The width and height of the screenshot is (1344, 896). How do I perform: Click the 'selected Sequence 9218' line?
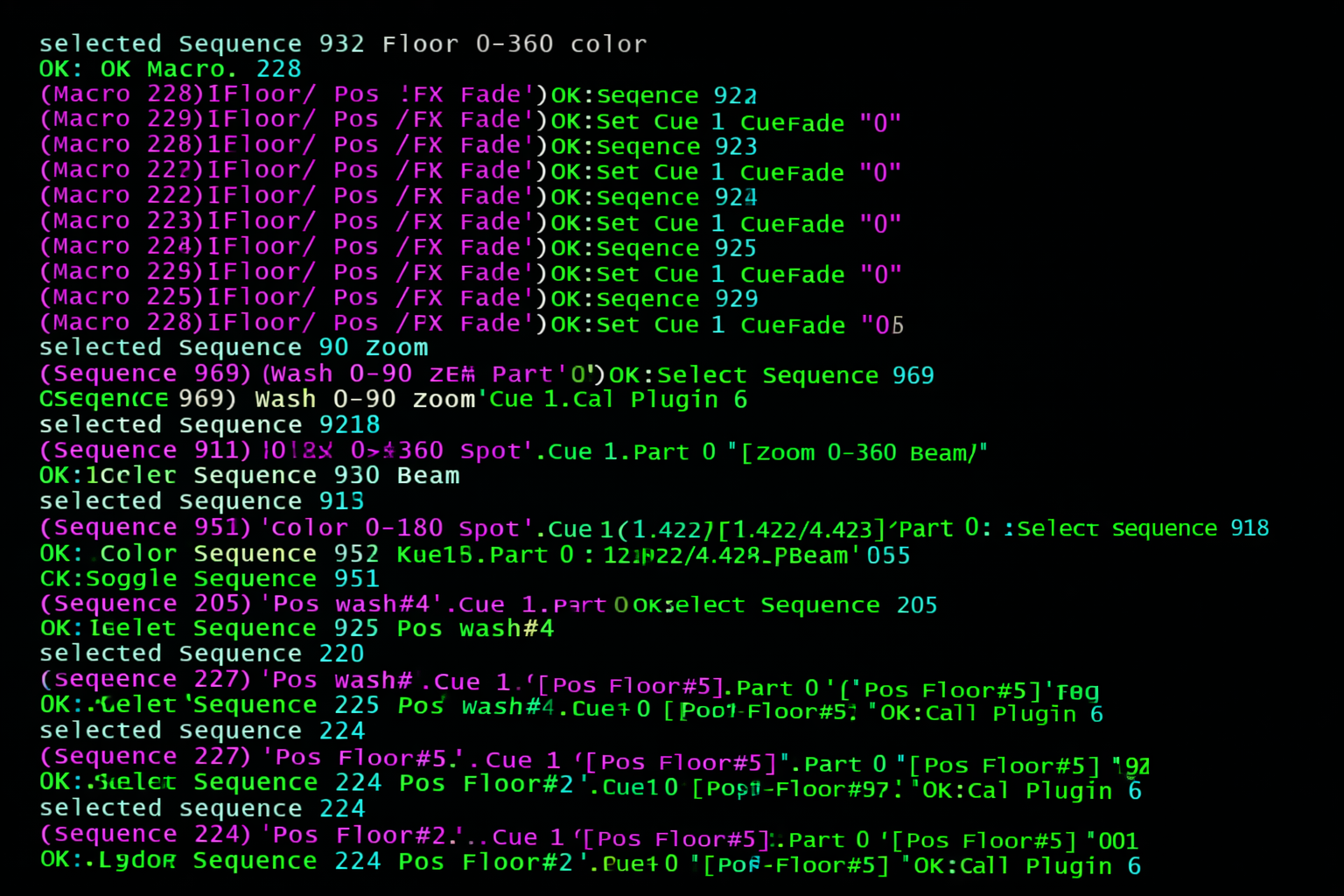(x=210, y=424)
